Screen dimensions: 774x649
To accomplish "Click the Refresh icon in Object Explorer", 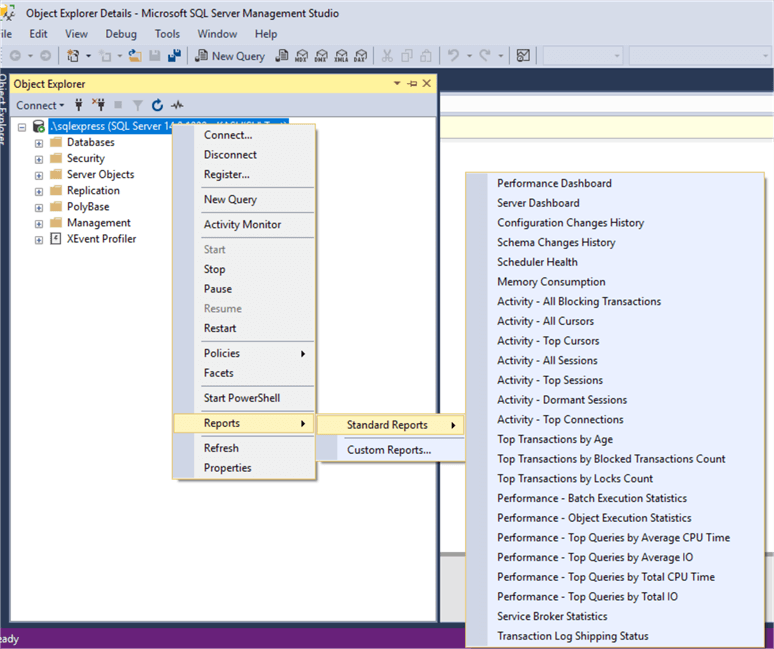I will click(157, 105).
